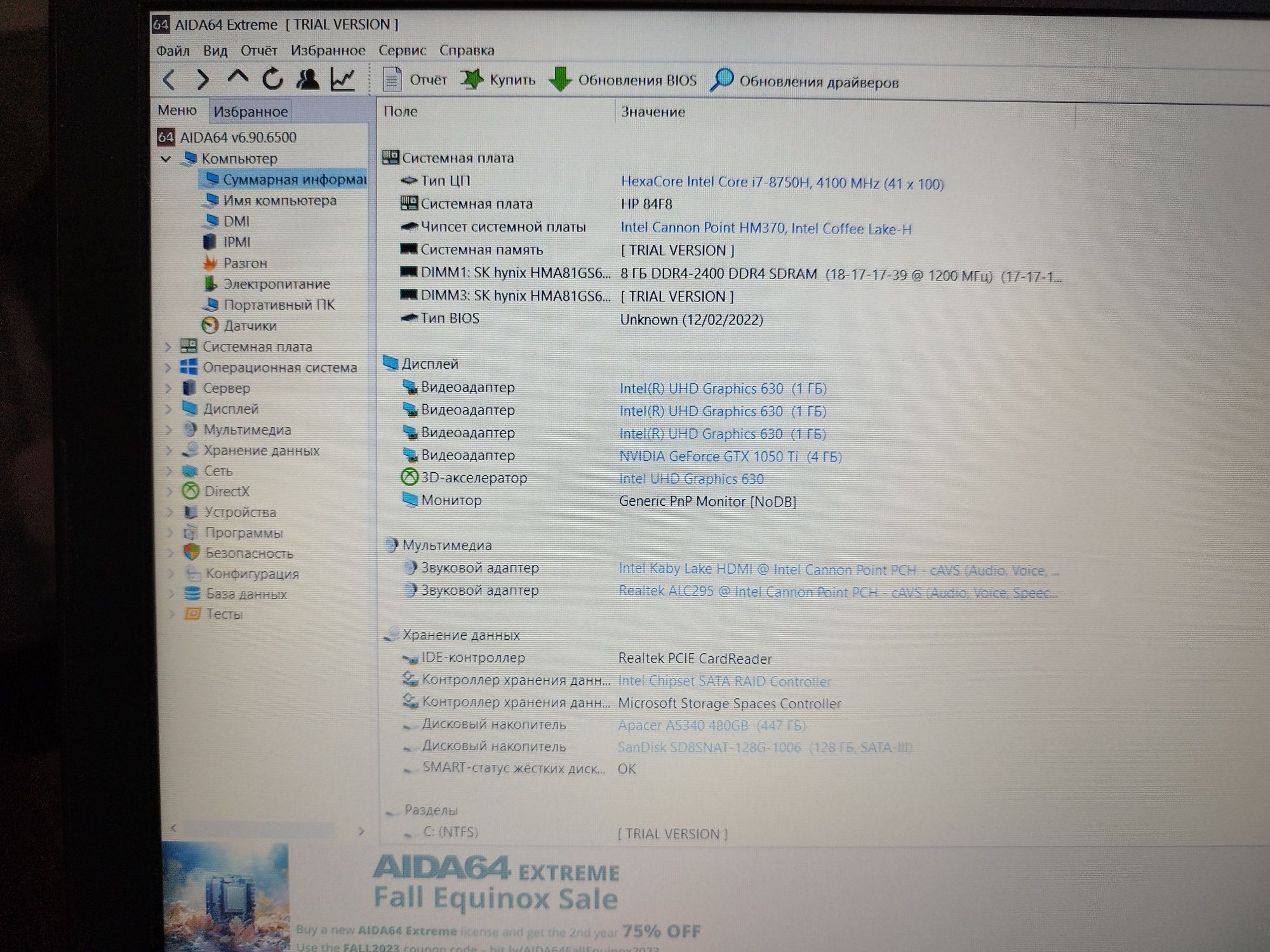Expand the DirectX tree node
The height and width of the screenshot is (952, 1270).
click(169, 491)
